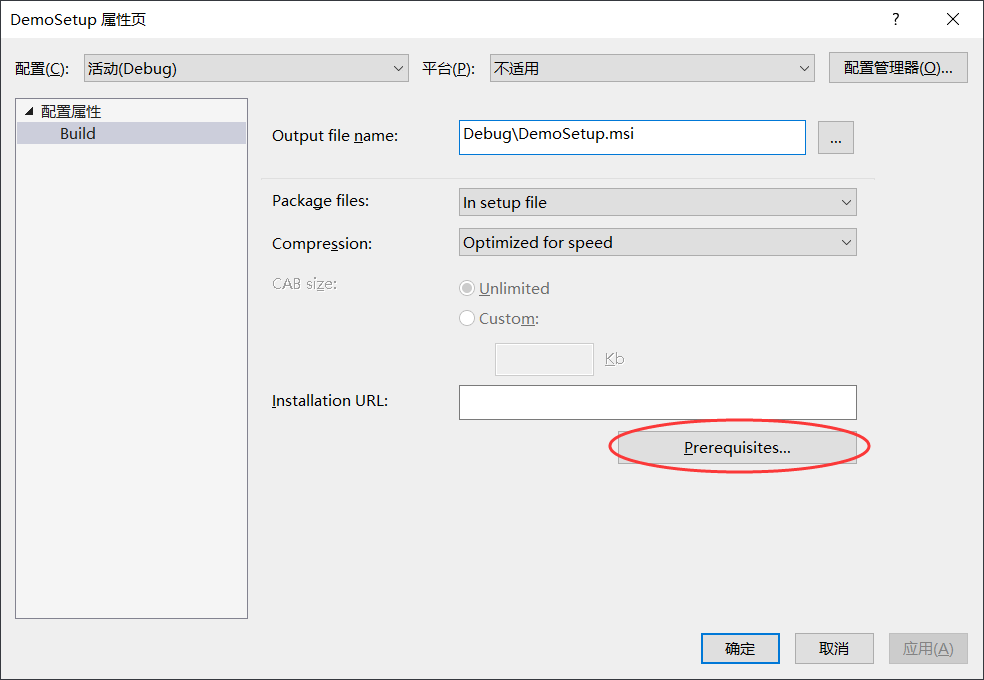984x680 pixels.
Task: Select the Build item in tree
Action: pyautogui.click(x=78, y=133)
